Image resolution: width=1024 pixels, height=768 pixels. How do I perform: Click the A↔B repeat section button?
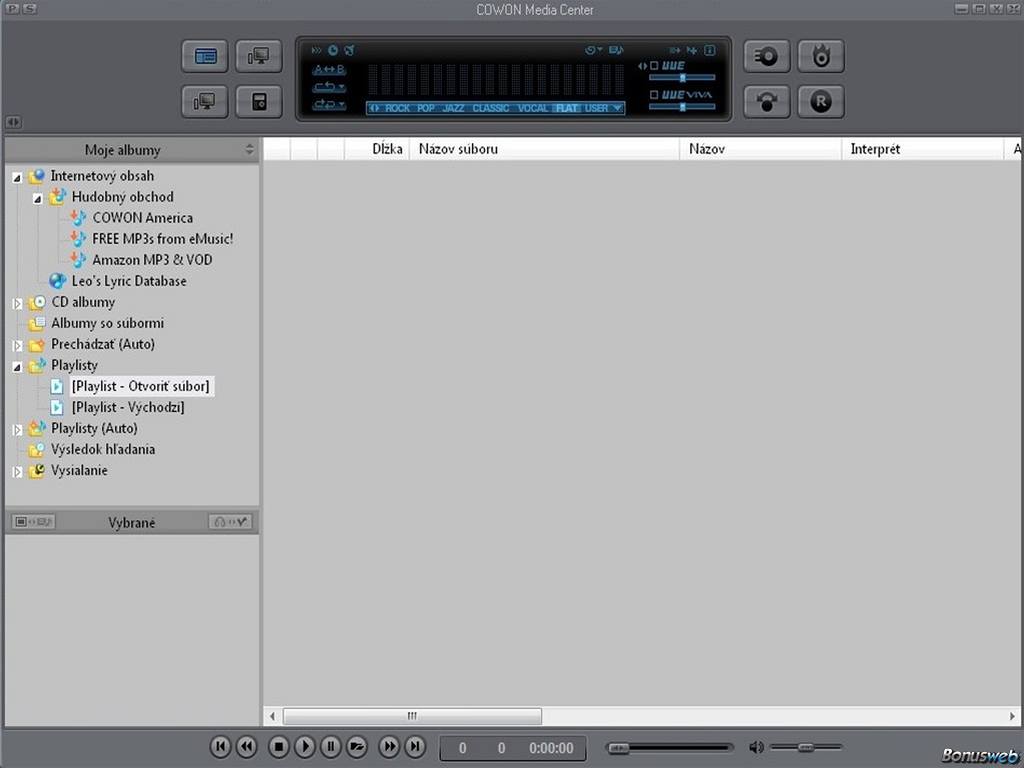(x=329, y=69)
